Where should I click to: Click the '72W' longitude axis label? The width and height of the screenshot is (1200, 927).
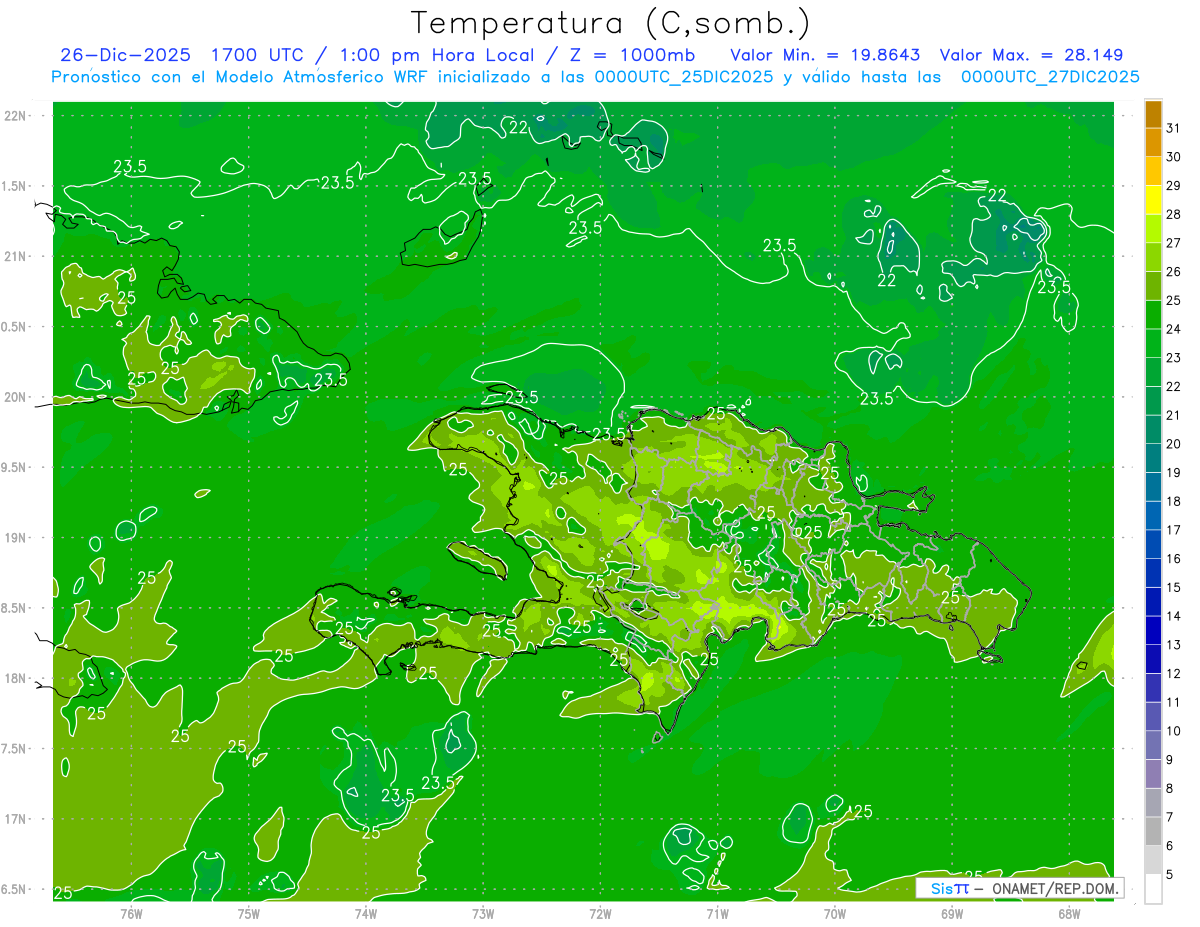pos(600,913)
